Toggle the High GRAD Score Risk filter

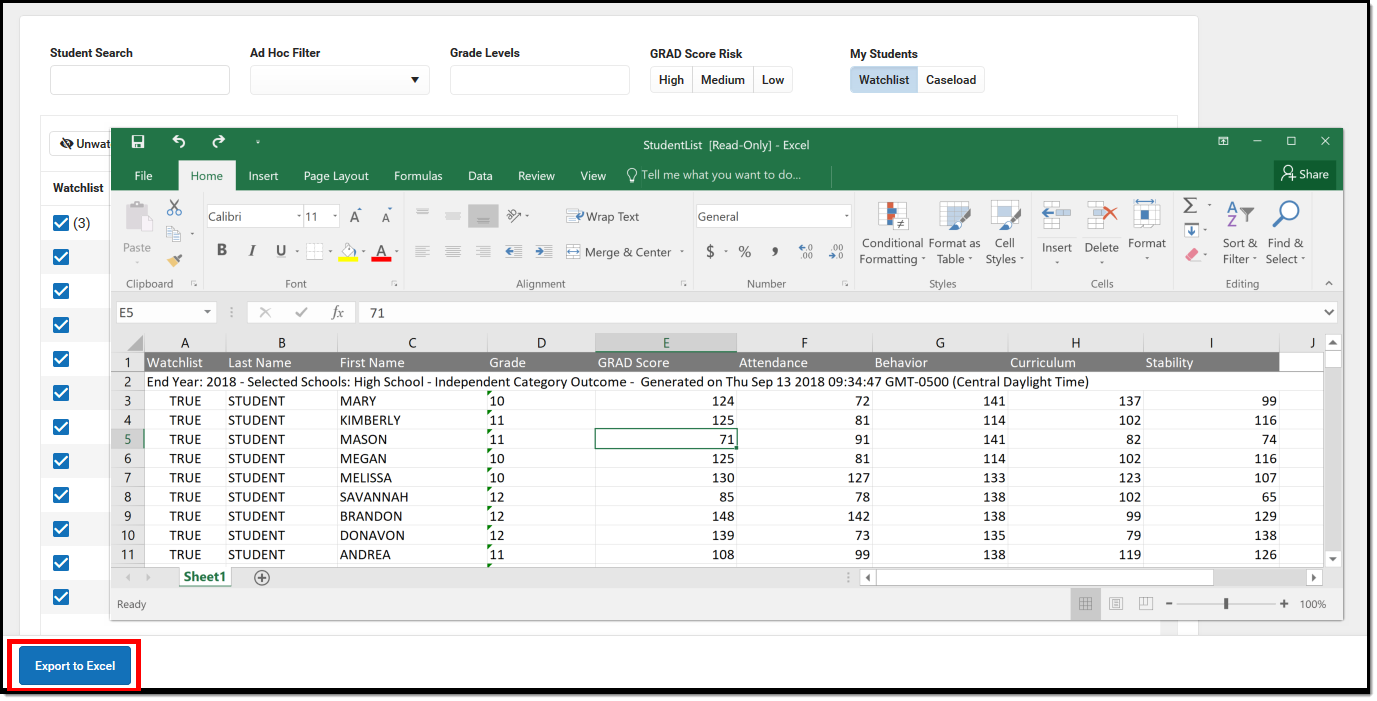[x=671, y=80]
